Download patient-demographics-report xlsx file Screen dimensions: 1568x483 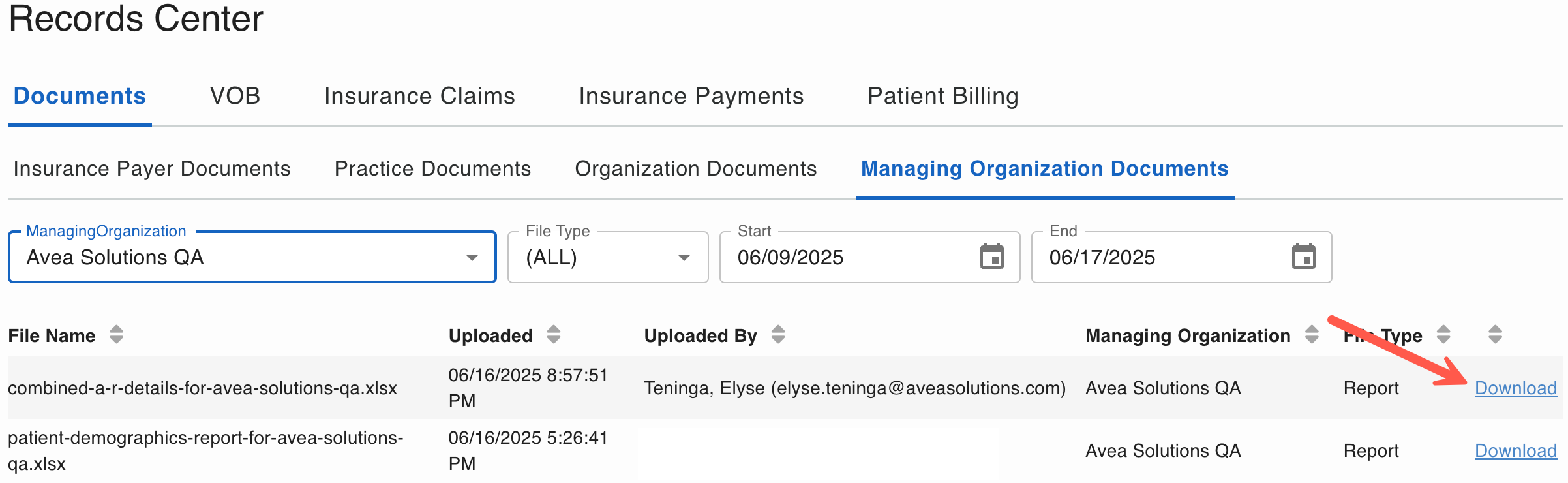pos(1515,451)
